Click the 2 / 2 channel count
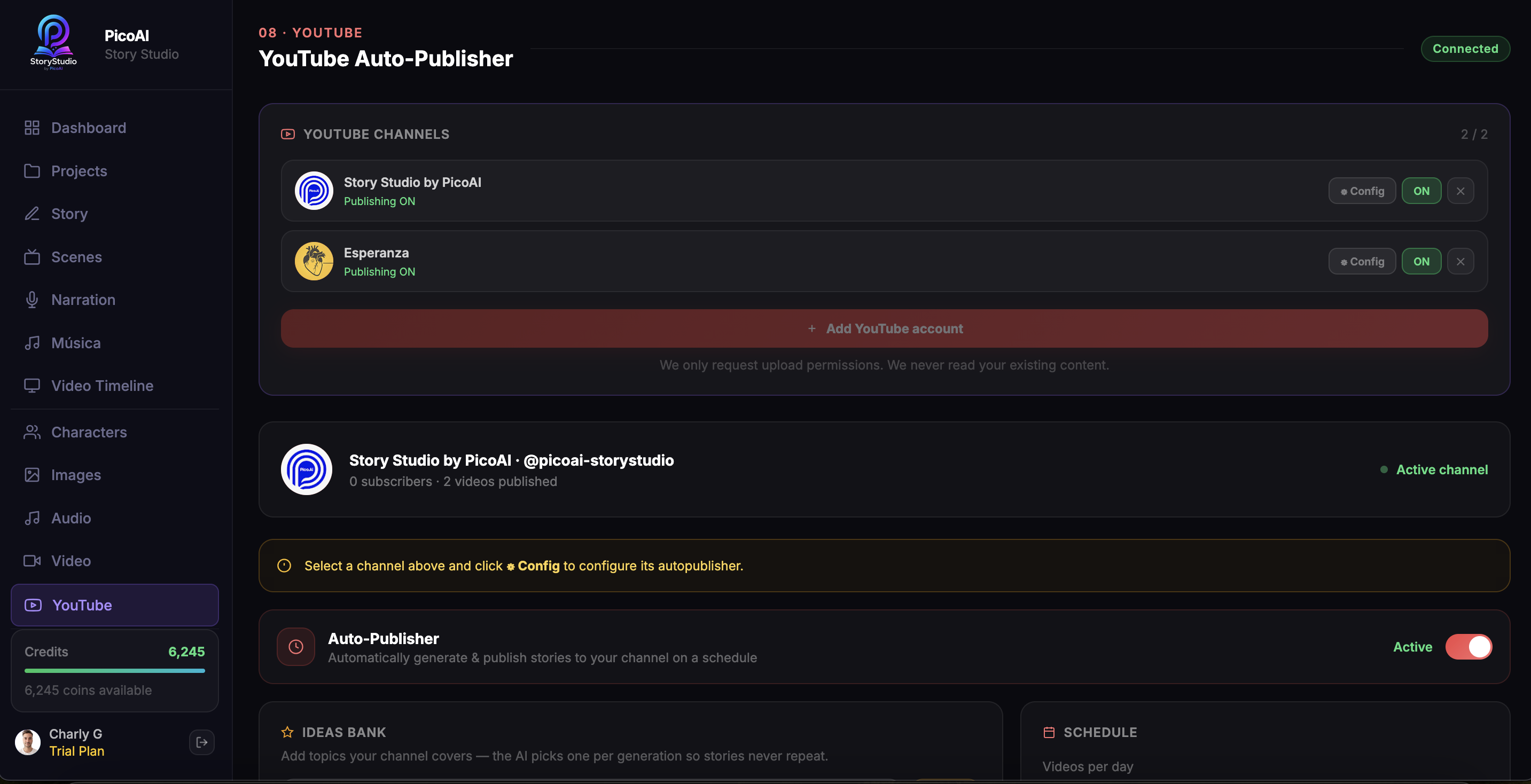1531x784 pixels. [1474, 135]
